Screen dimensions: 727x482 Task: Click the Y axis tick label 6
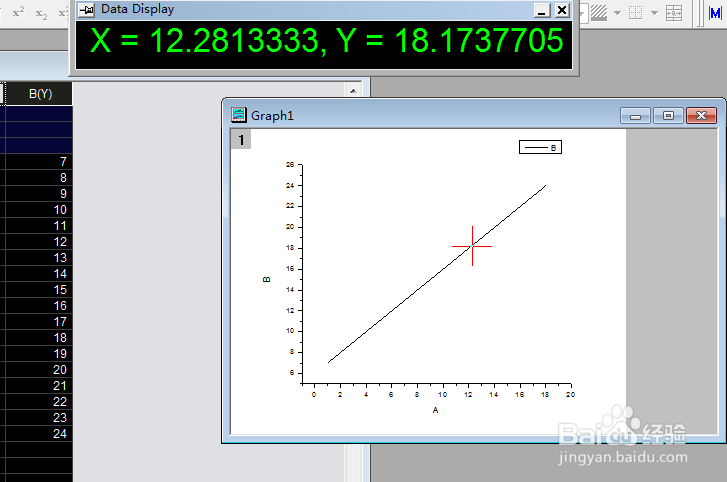click(292, 373)
